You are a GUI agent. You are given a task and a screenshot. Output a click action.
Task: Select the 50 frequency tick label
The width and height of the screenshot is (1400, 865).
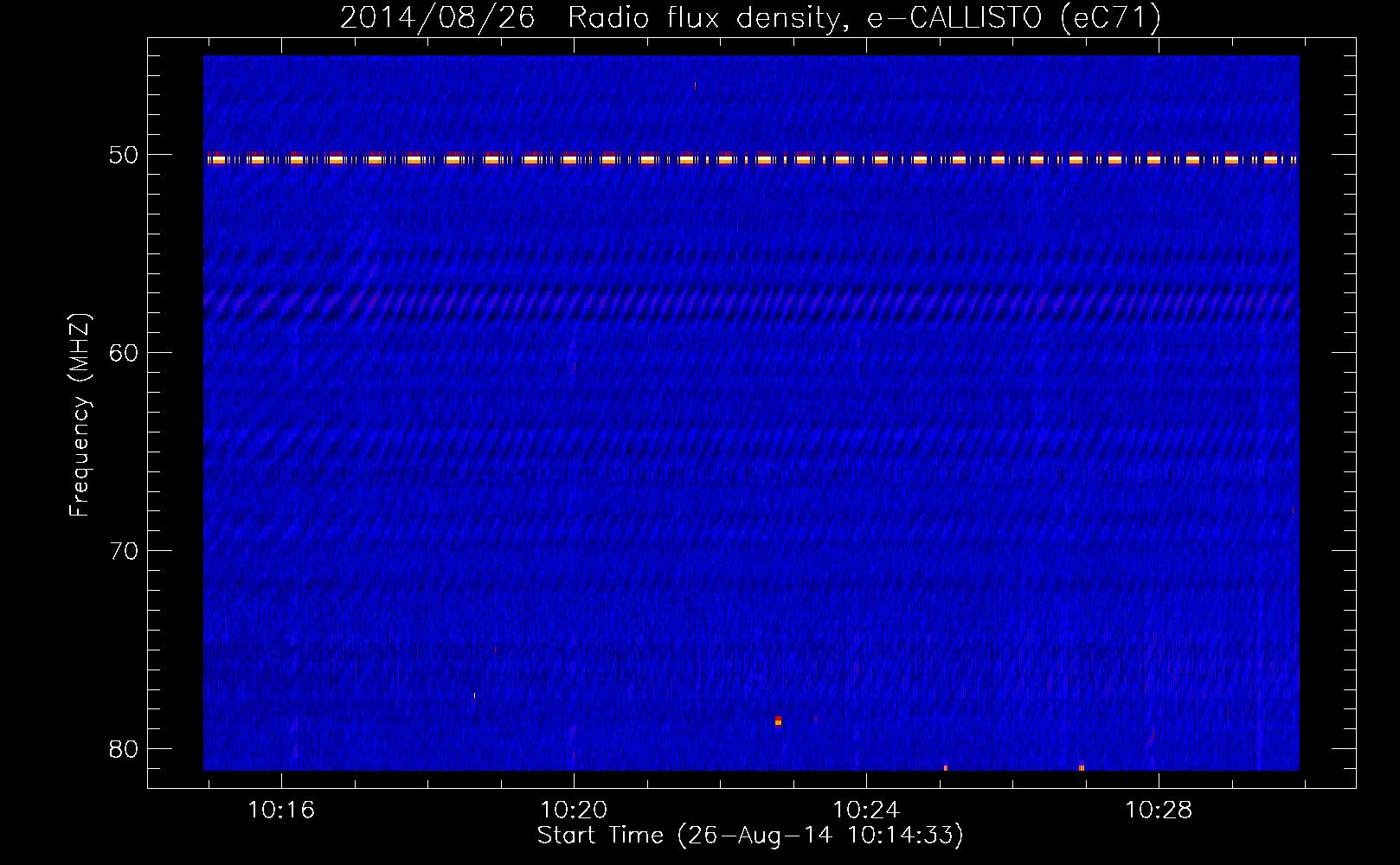click(124, 155)
